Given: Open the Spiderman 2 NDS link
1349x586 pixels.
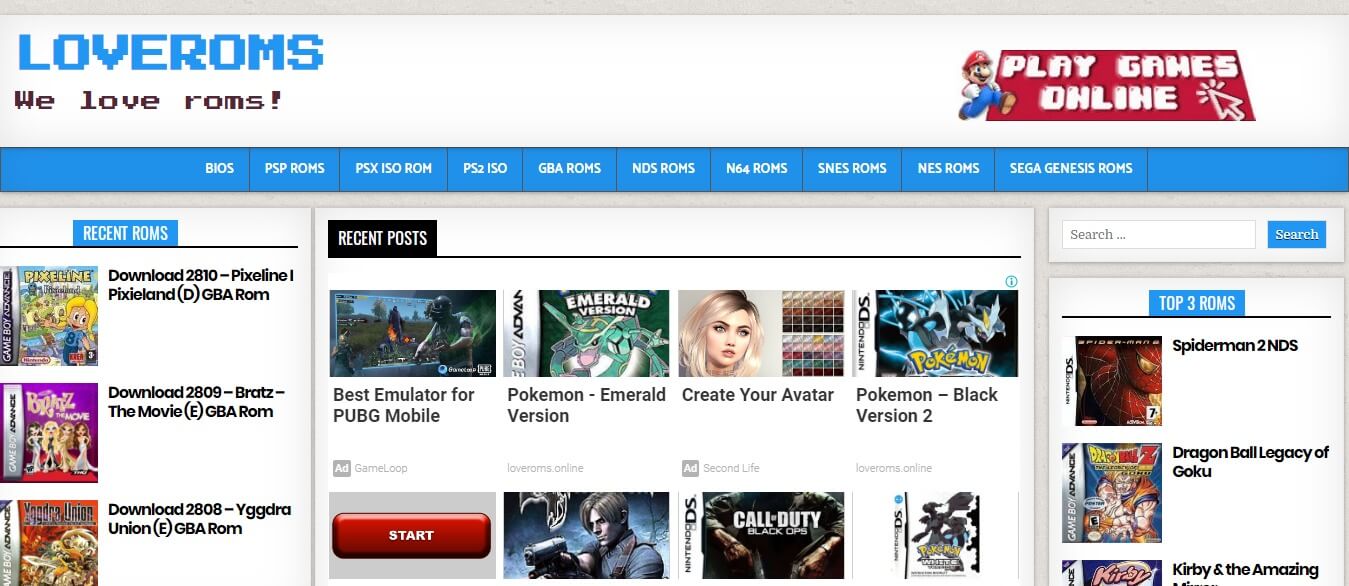Looking at the screenshot, I should click(1235, 345).
